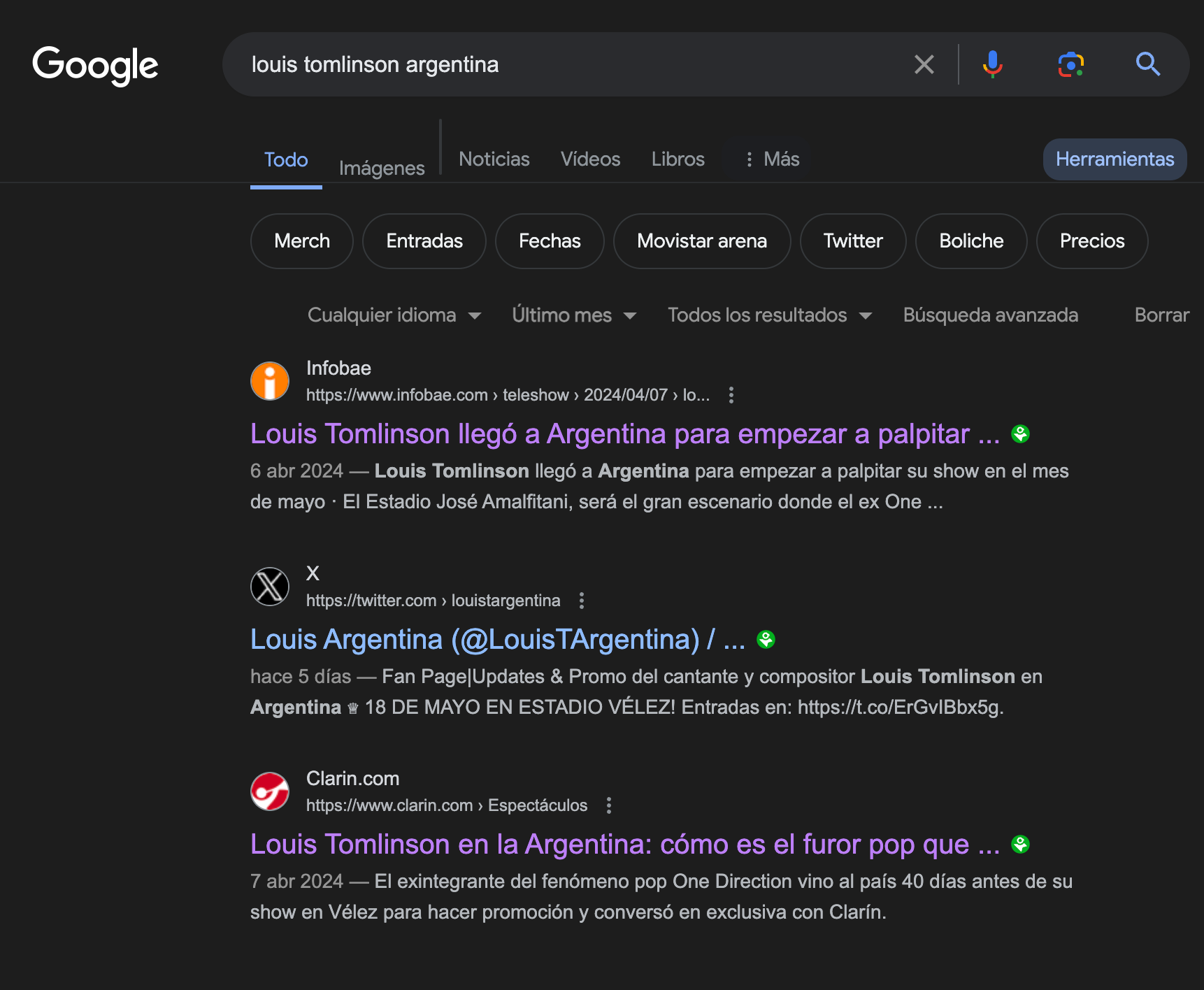
Task: Select the Movistar arena chip
Action: tap(701, 241)
